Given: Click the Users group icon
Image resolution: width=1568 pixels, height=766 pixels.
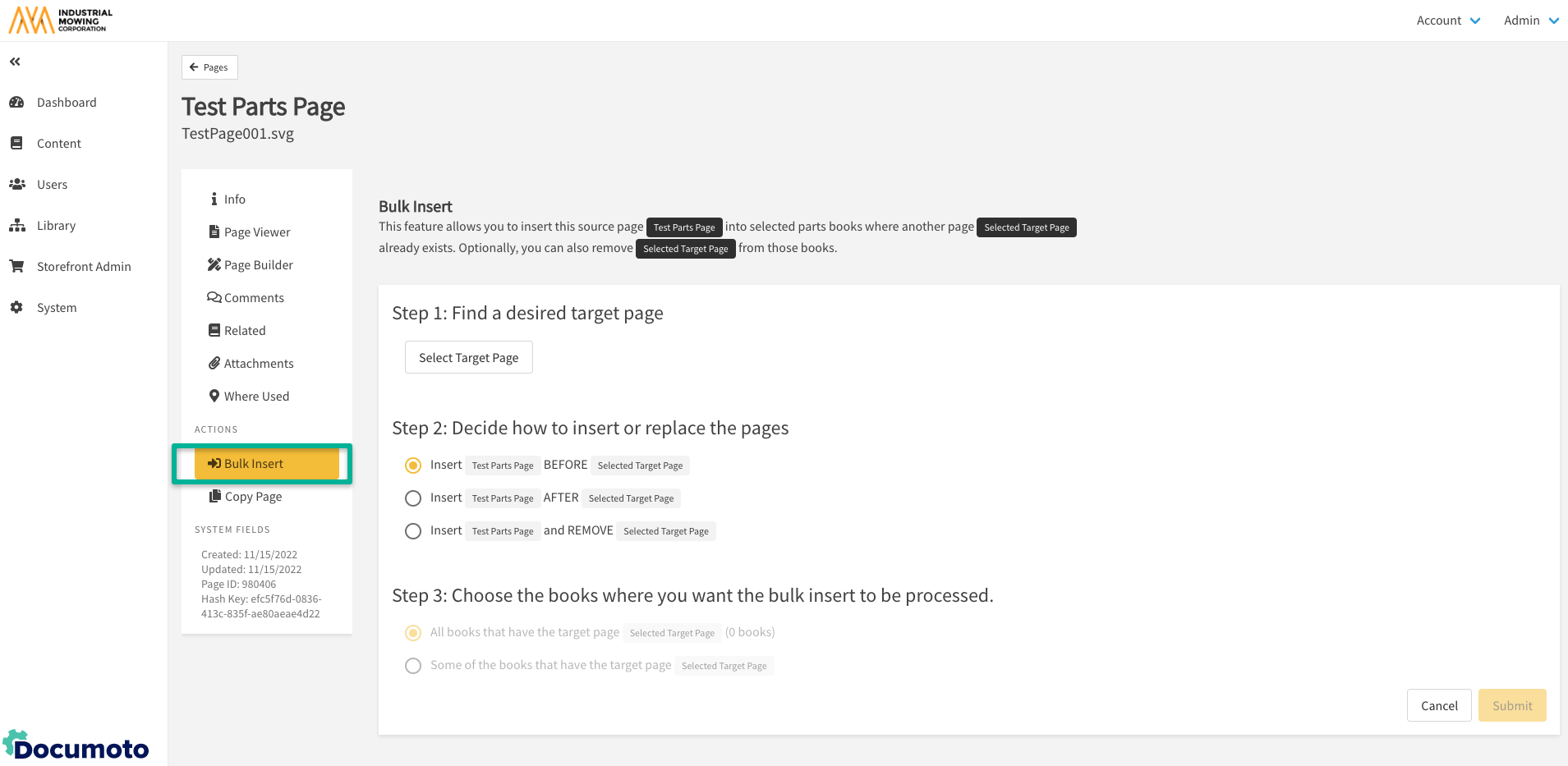Looking at the screenshot, I should [16, 185].
